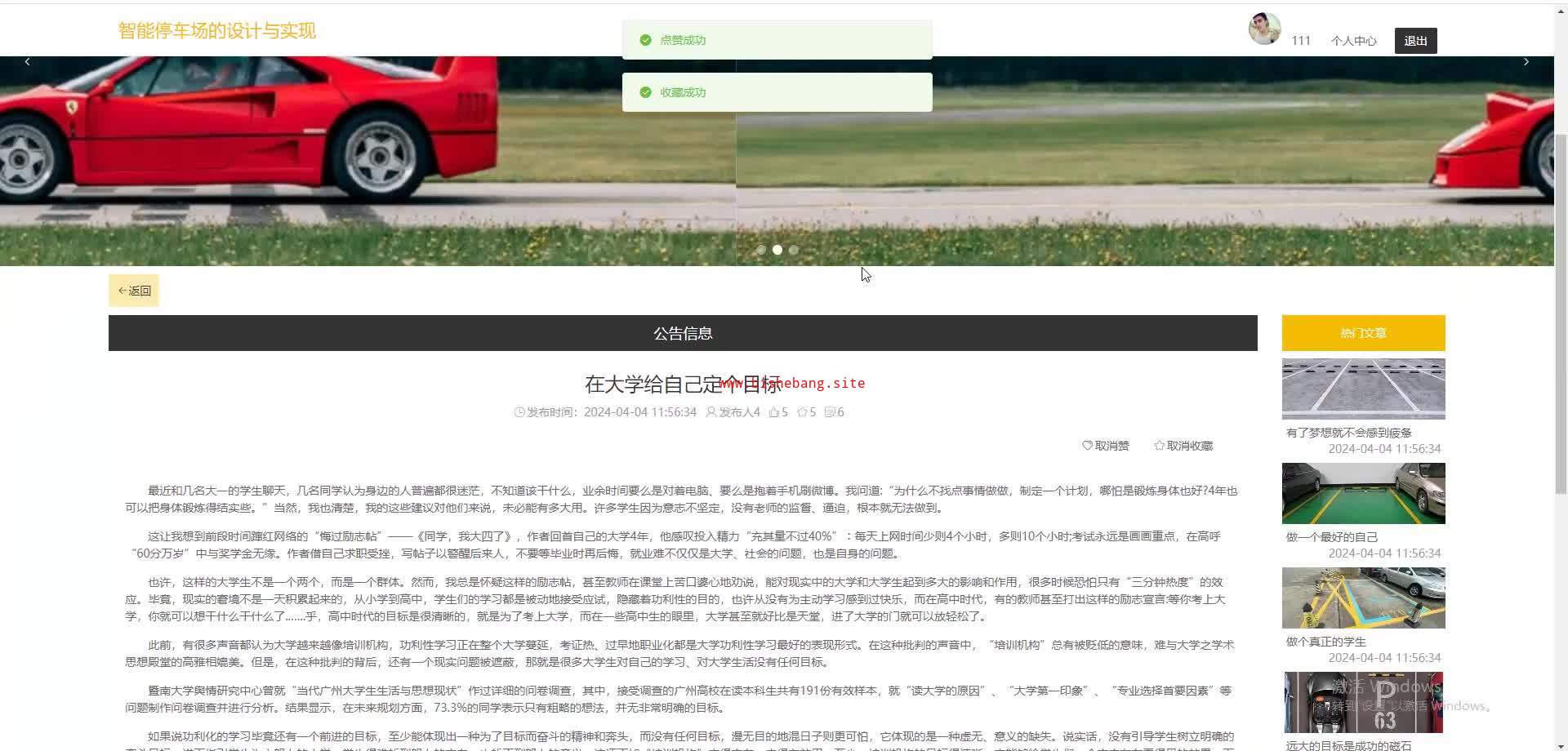Open the 个人中心 page

(1353, 41)
